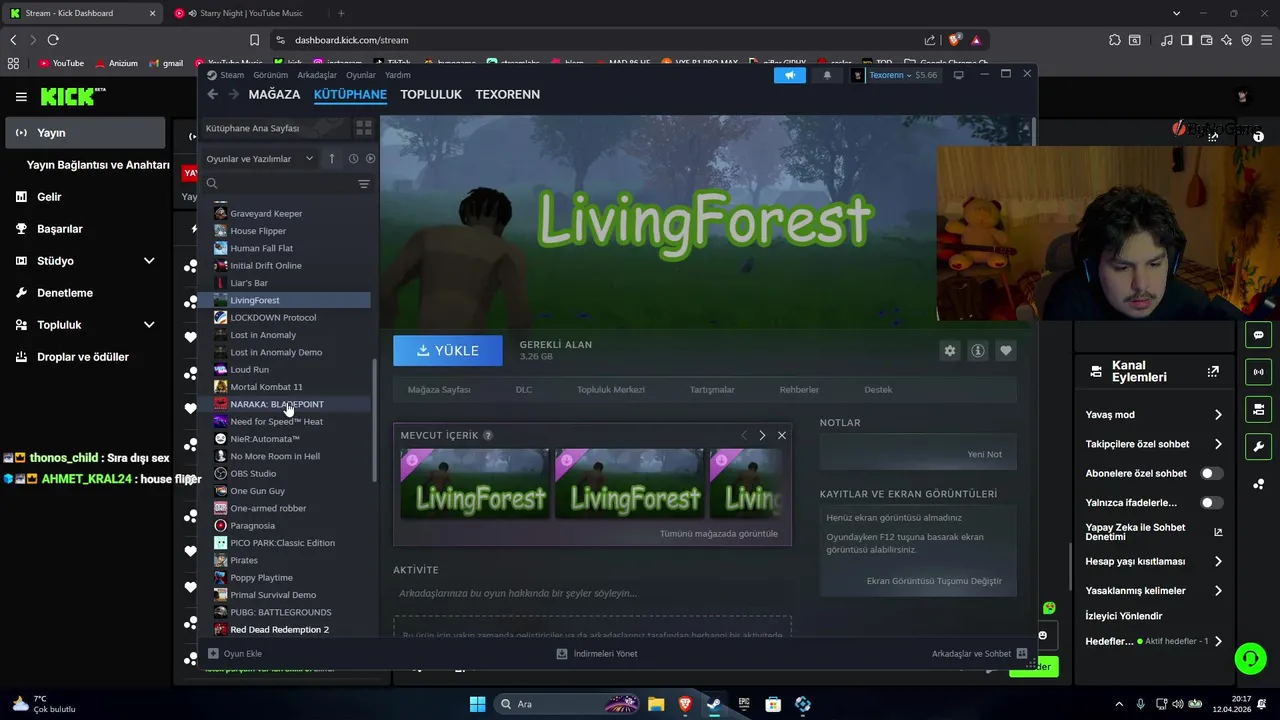Click the activity comment input field
Screen dimensions: 1280x720
point(592,593)
